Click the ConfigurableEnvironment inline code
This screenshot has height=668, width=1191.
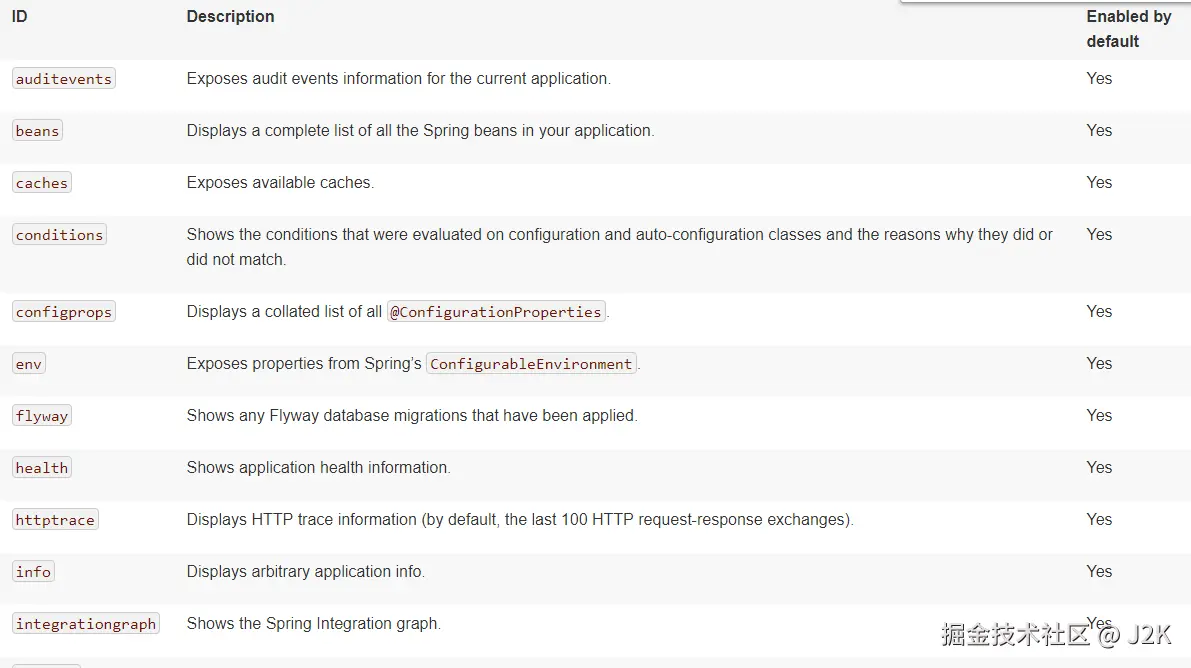[x=531, y=364]
